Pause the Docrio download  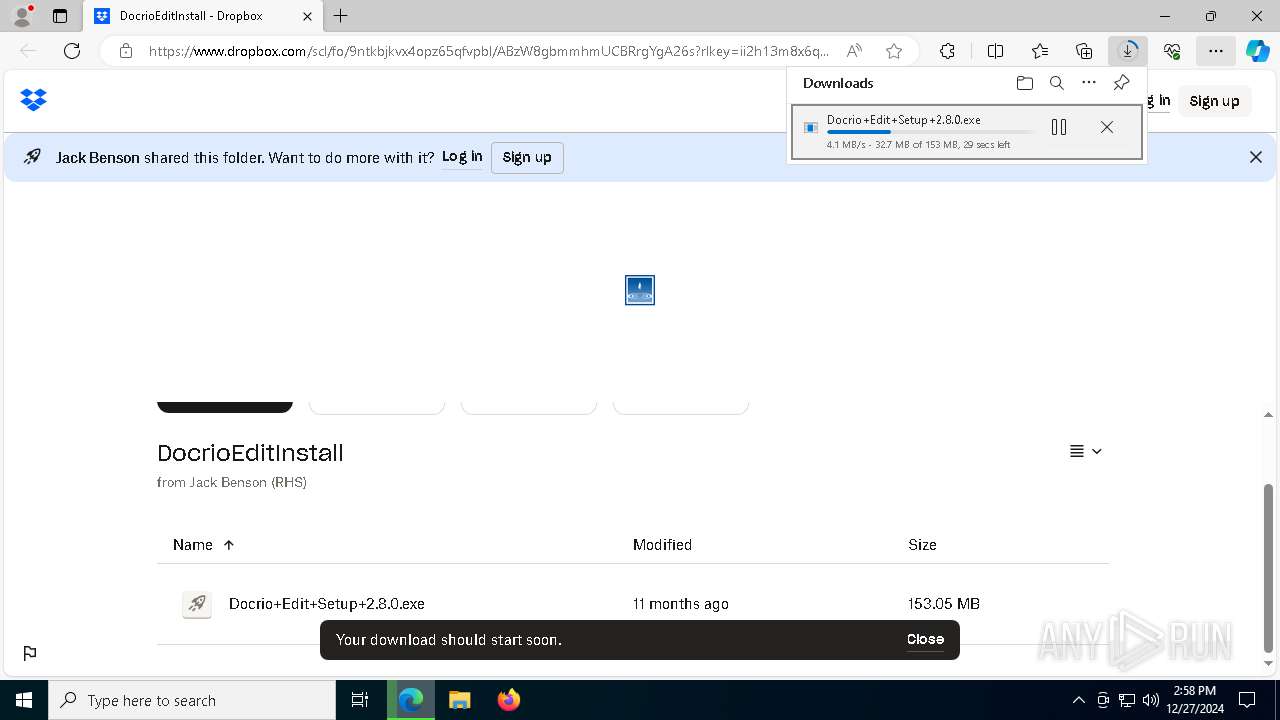pos(1059,127)
